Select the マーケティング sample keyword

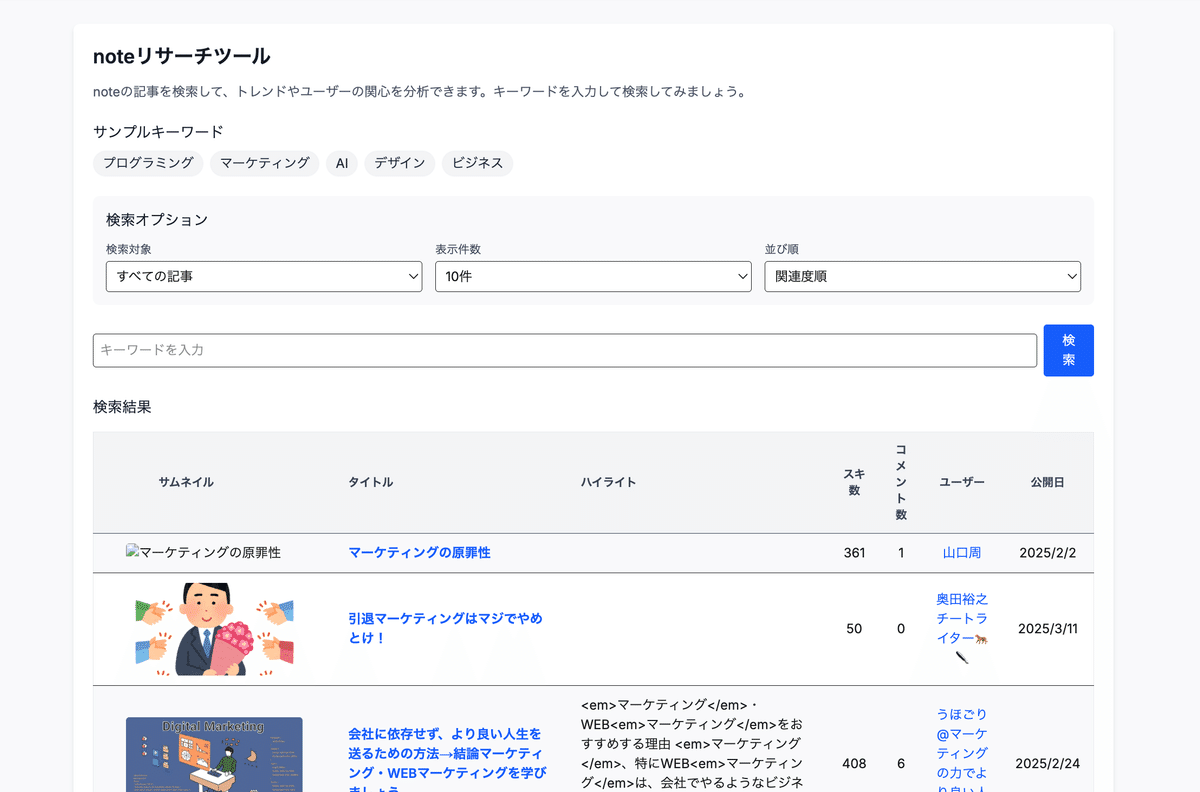pyautogui.click(x=264, y=163)
